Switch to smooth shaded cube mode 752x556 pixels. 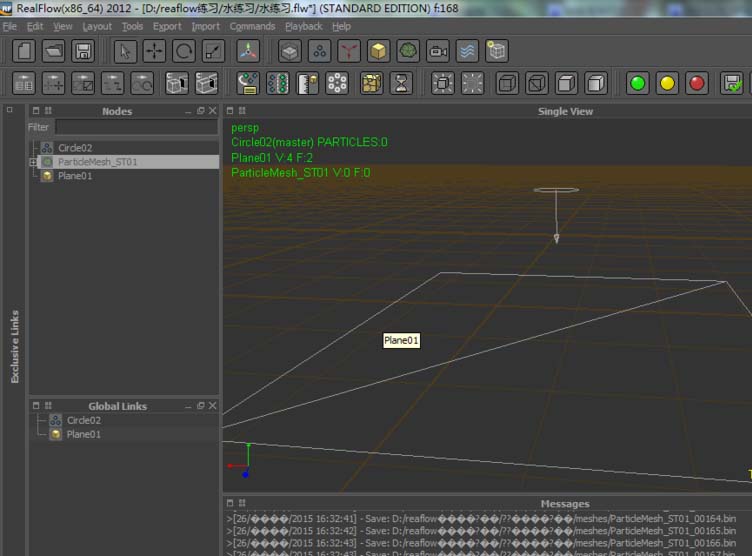[595, 83]
